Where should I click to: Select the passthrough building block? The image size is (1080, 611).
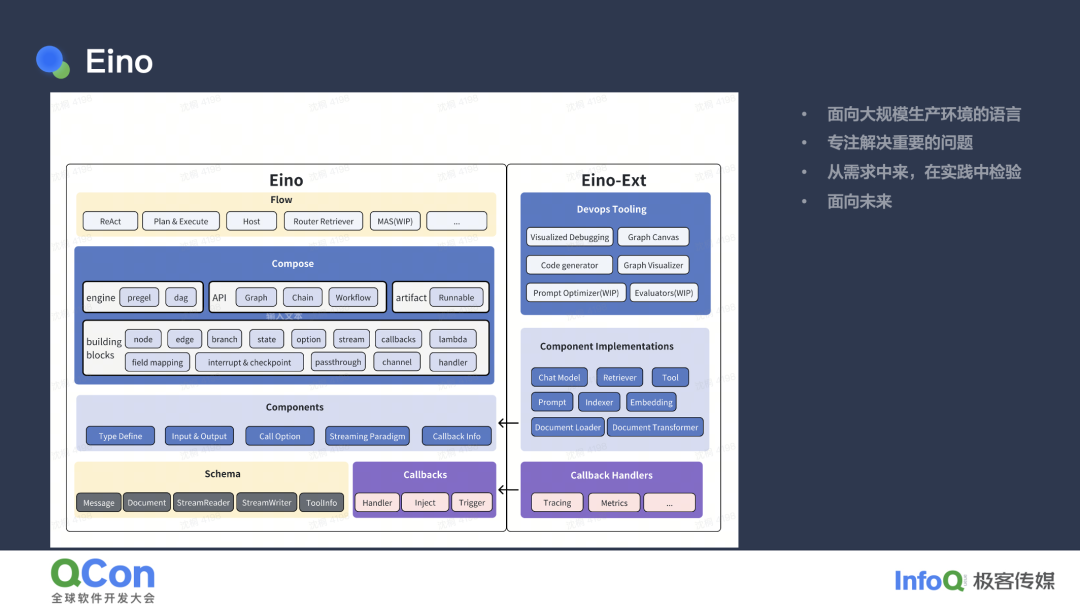[x=338, y=362]
